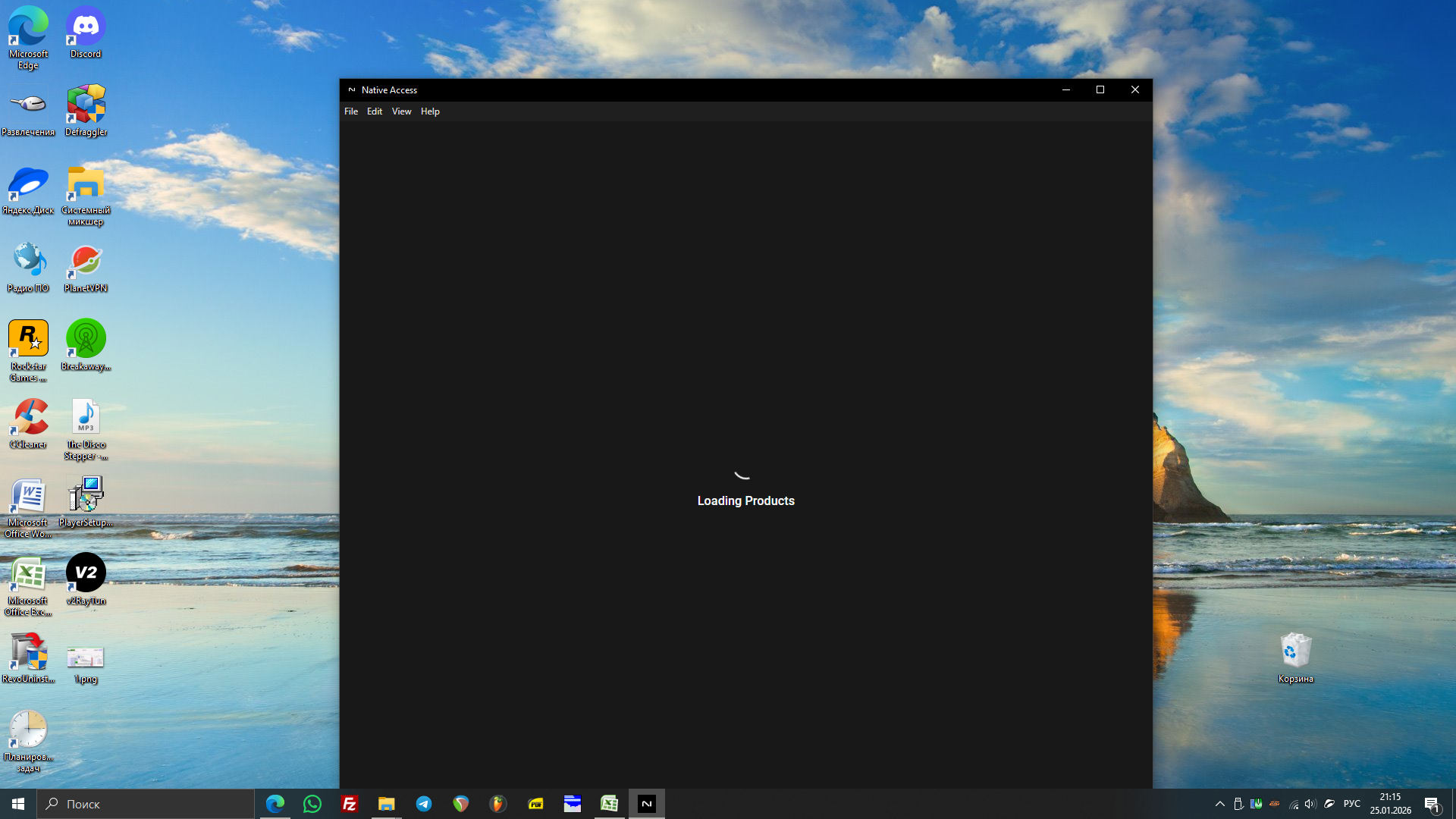
Task: Open the View menu
Action: click(401, 111)
